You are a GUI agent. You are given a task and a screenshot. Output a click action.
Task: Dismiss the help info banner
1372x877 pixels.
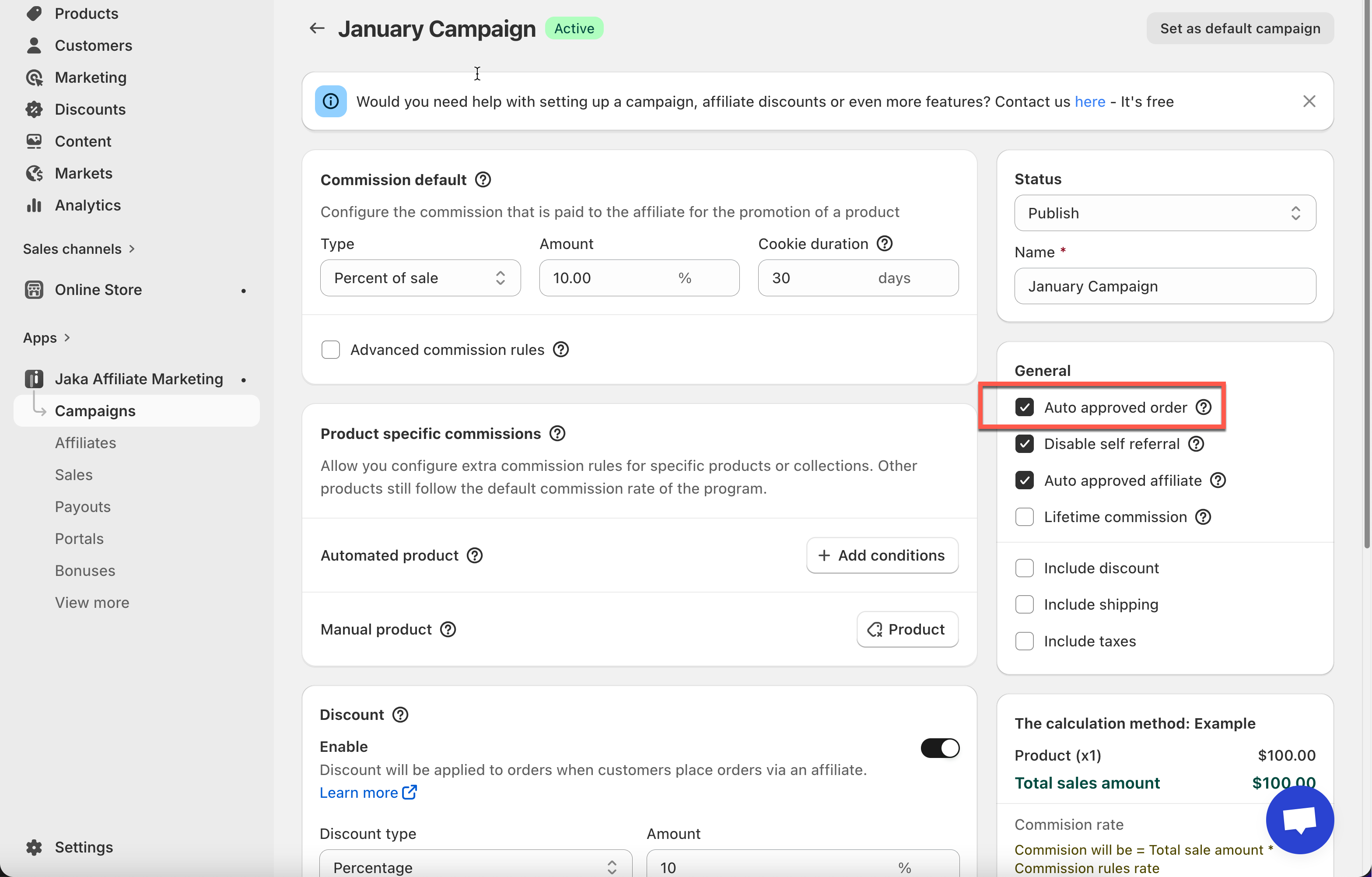(1309, 102)
